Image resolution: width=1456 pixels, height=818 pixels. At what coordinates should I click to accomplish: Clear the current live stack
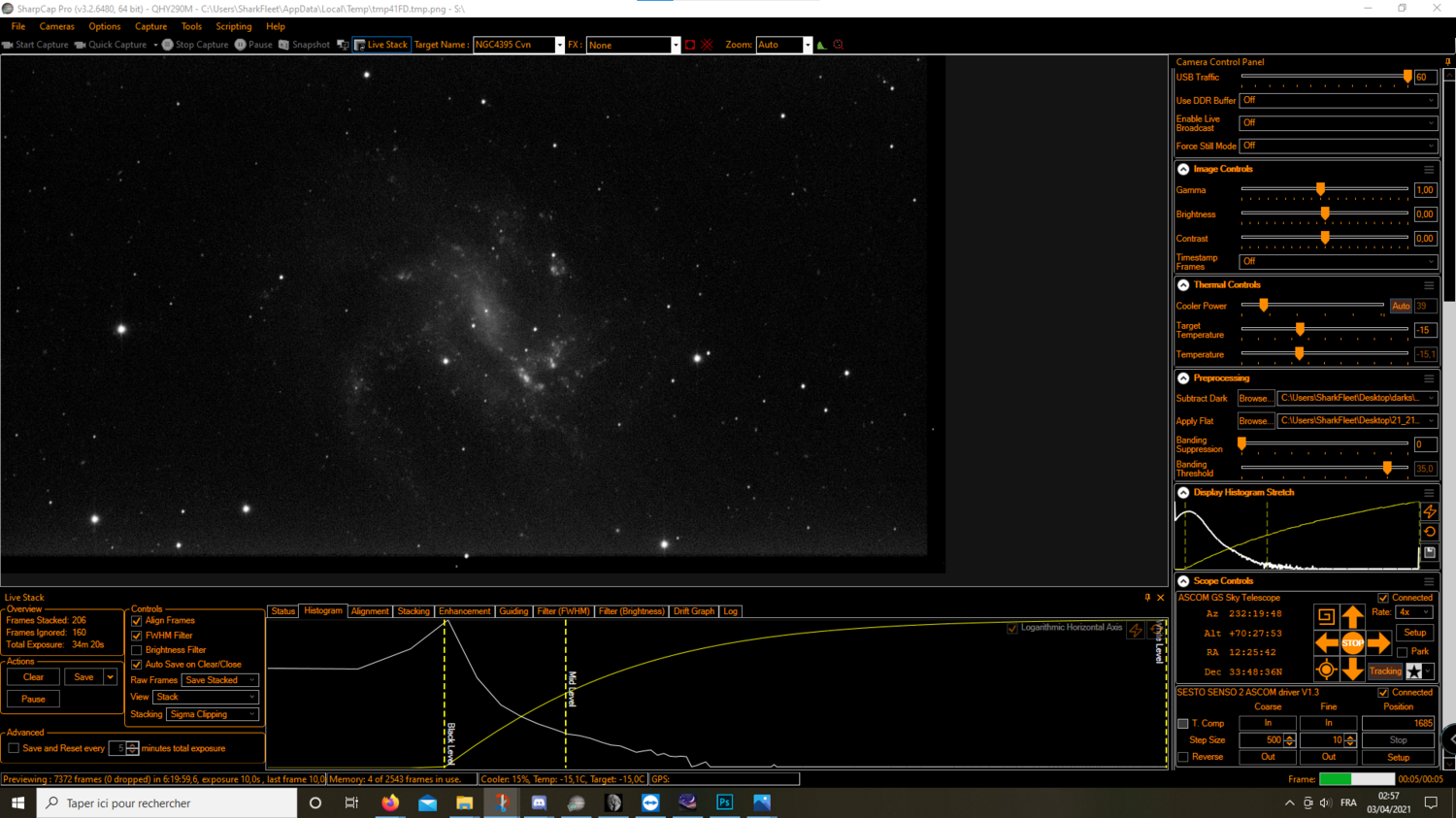[x=32, y=676]
